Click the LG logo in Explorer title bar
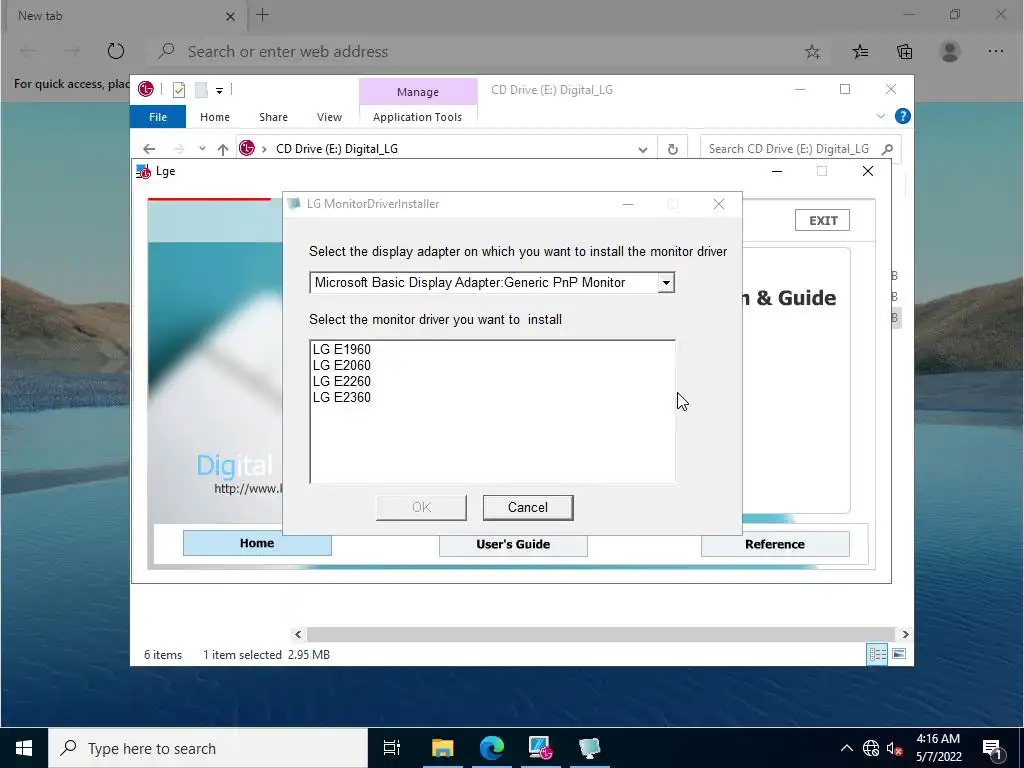1024x768 pixels. pyautogui.click(x=146, y=89)
